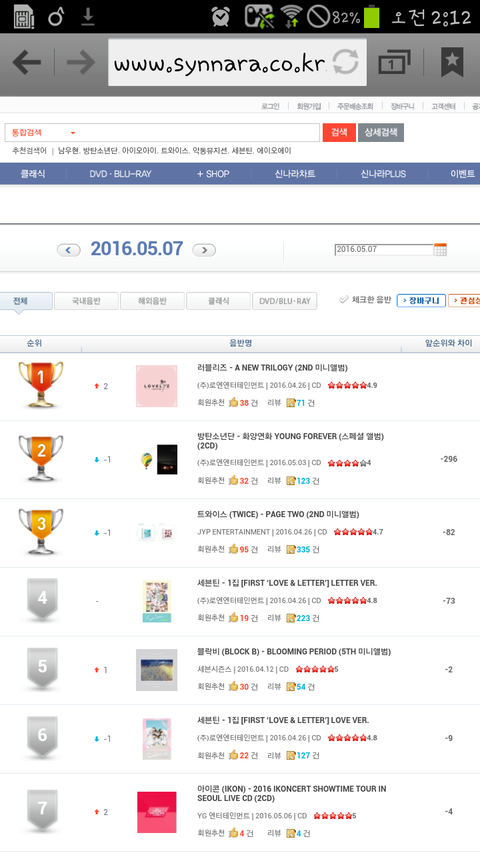Click thumbs-up icon for Lovelyz album

[233, 403]
